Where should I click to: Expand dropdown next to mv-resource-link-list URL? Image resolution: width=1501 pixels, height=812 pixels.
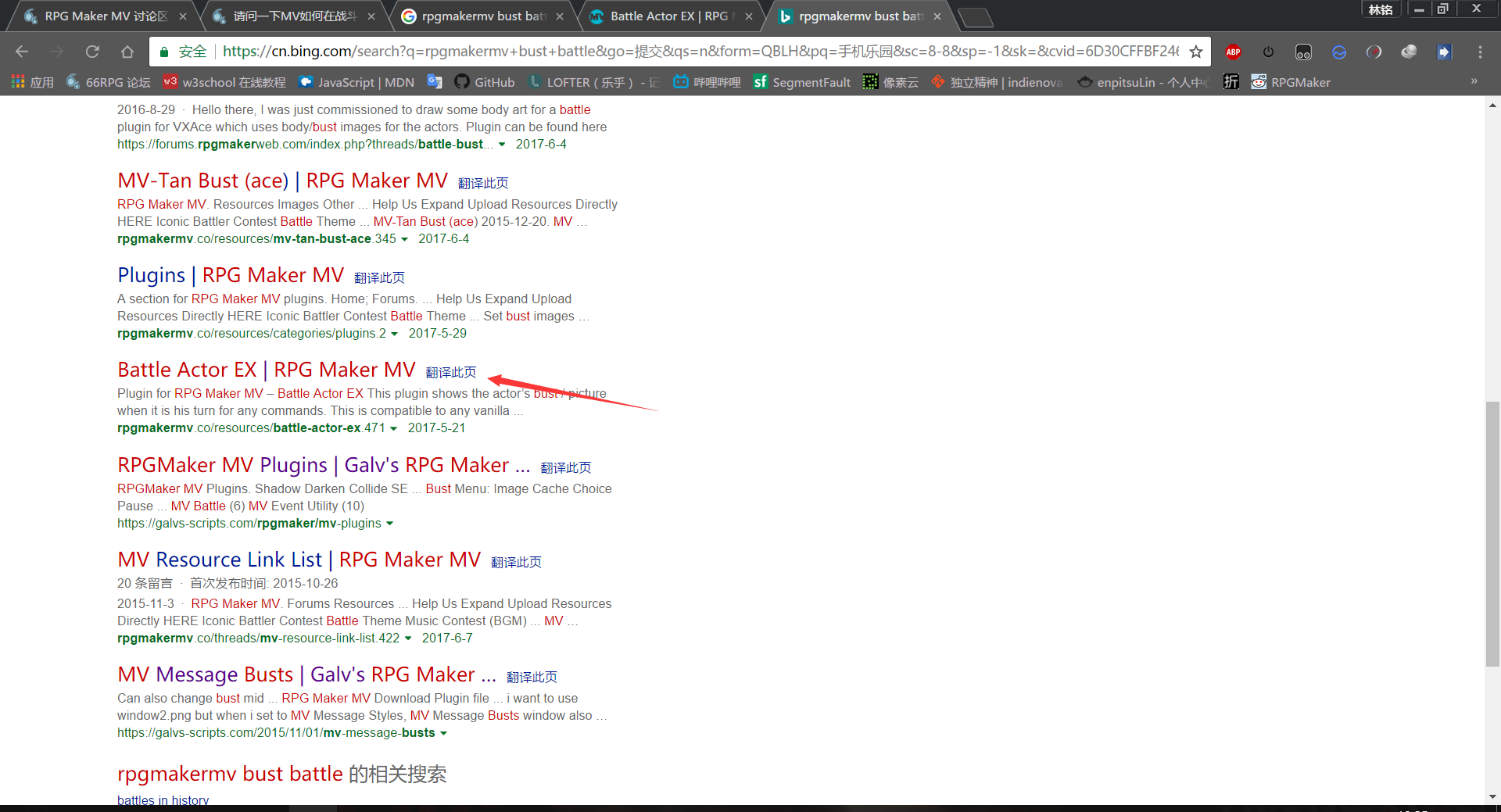coord(408,639)
